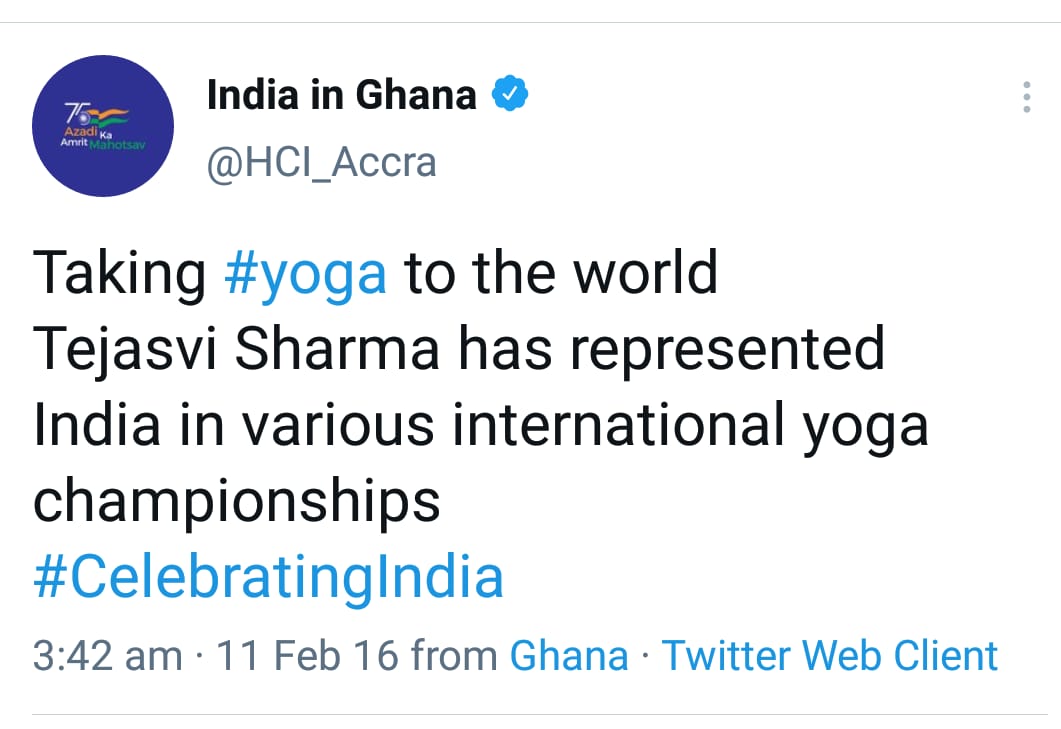The image size is (1061, 729).
Task: Click the word Taking at the tweet start
Action: [x=119, y=274]
